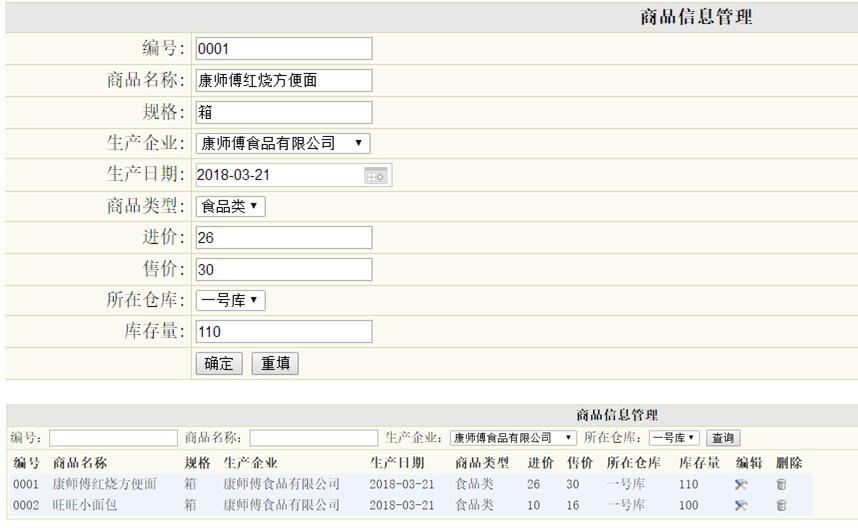The image size is (858, 528).
Task: Click edit icon for row 0002 旺旺小面包
Action: (x=741, y=505)
